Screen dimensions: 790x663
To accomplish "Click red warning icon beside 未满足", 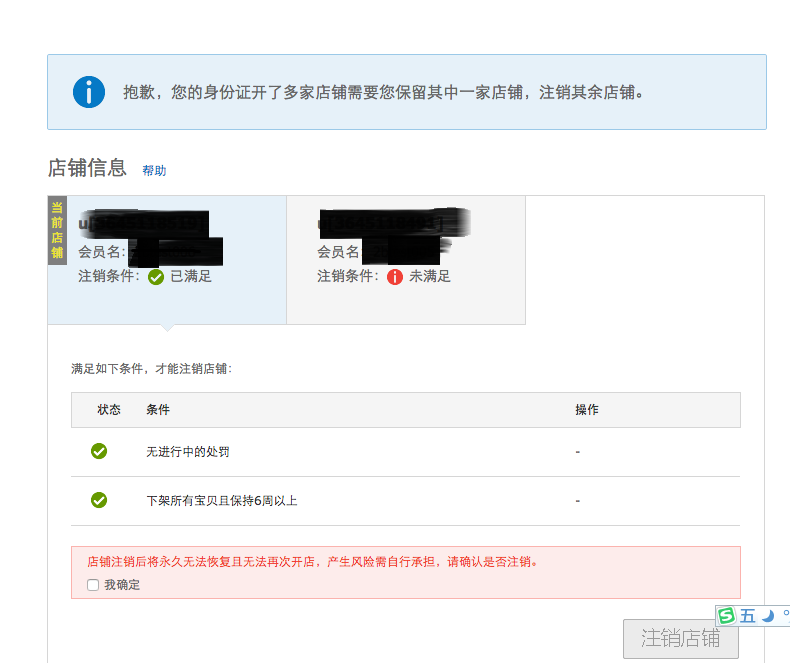I will pos(394,277).
